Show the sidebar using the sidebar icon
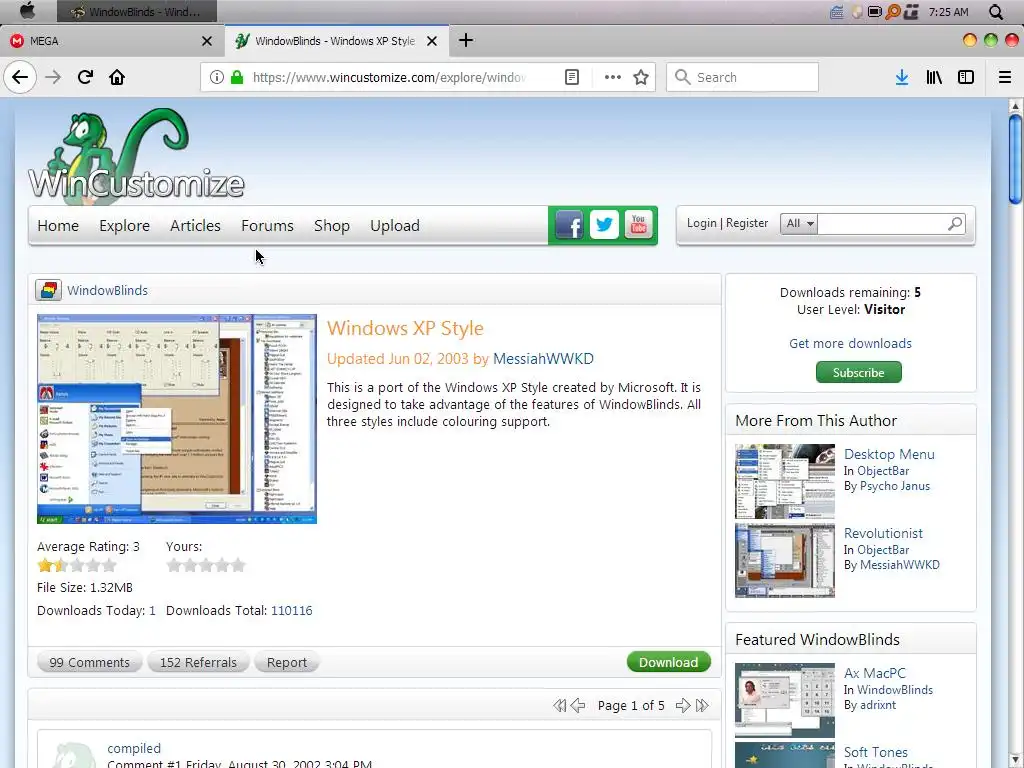Screen dimensions: 1024x768 coord(966,77)
